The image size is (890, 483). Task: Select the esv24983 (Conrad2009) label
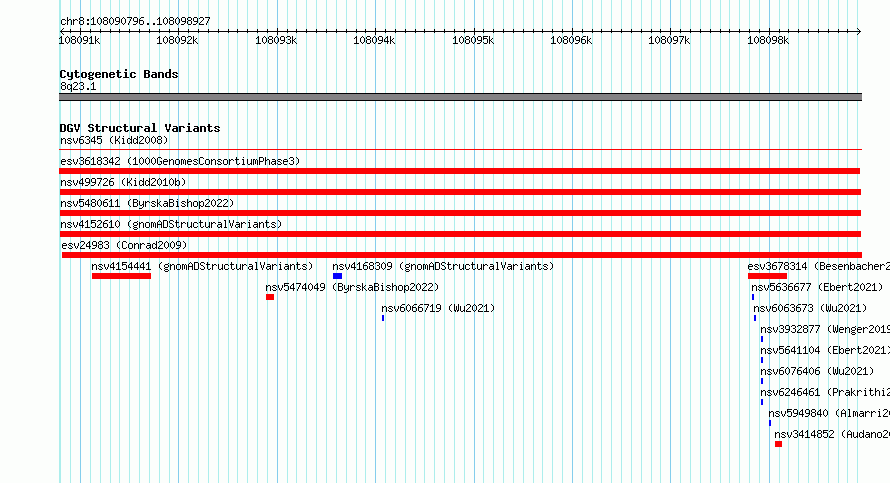tap(124, 245)
